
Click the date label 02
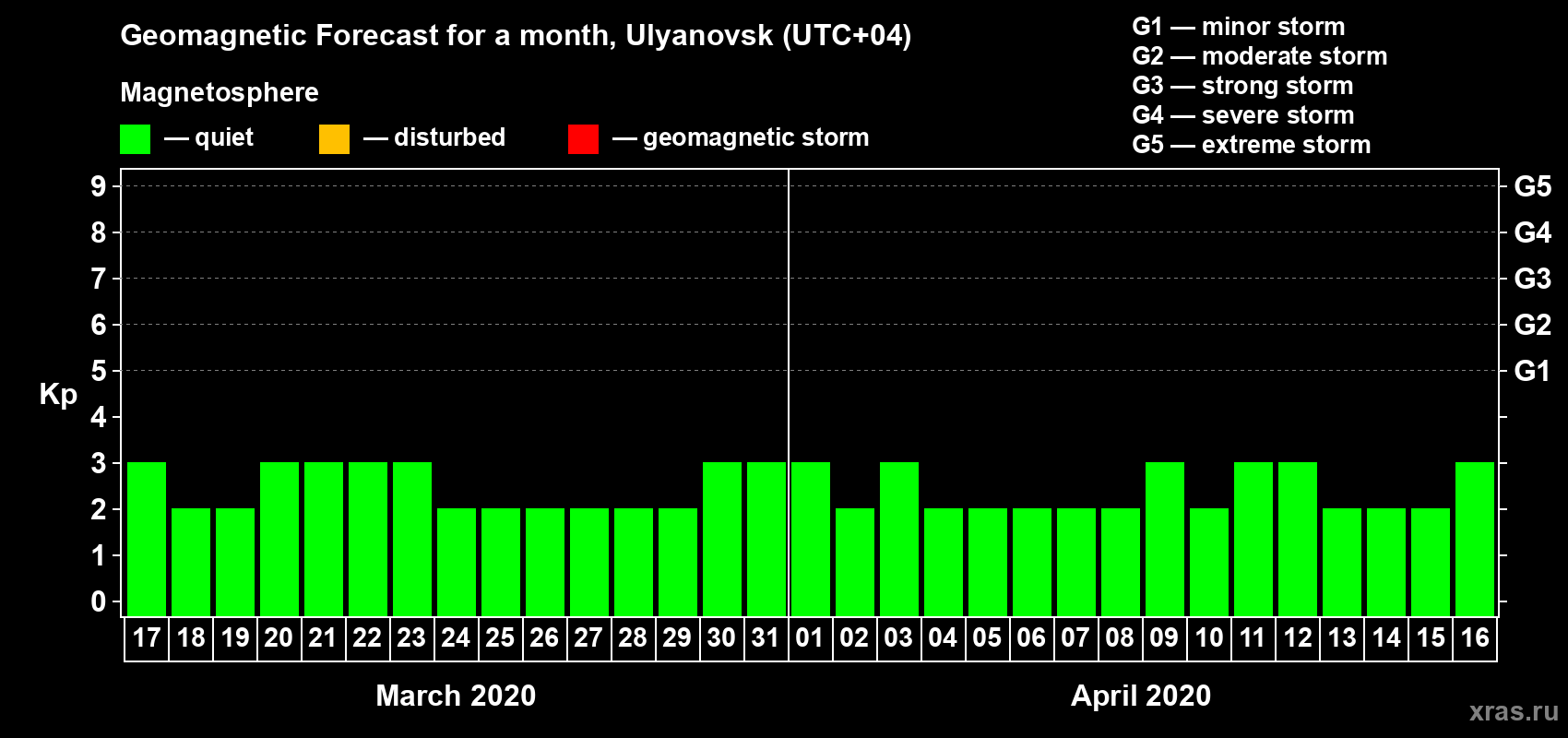point(854,638)
